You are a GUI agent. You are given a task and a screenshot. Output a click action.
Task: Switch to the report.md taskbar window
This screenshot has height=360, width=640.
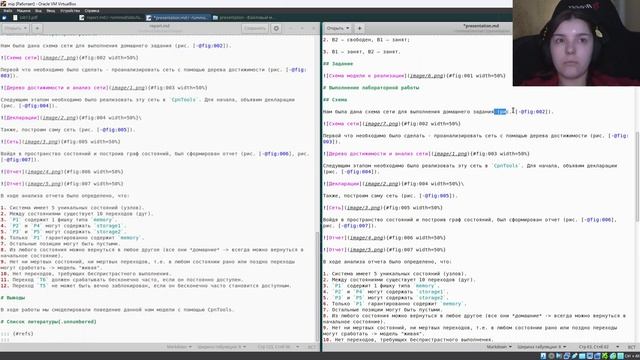coord(111,18)
